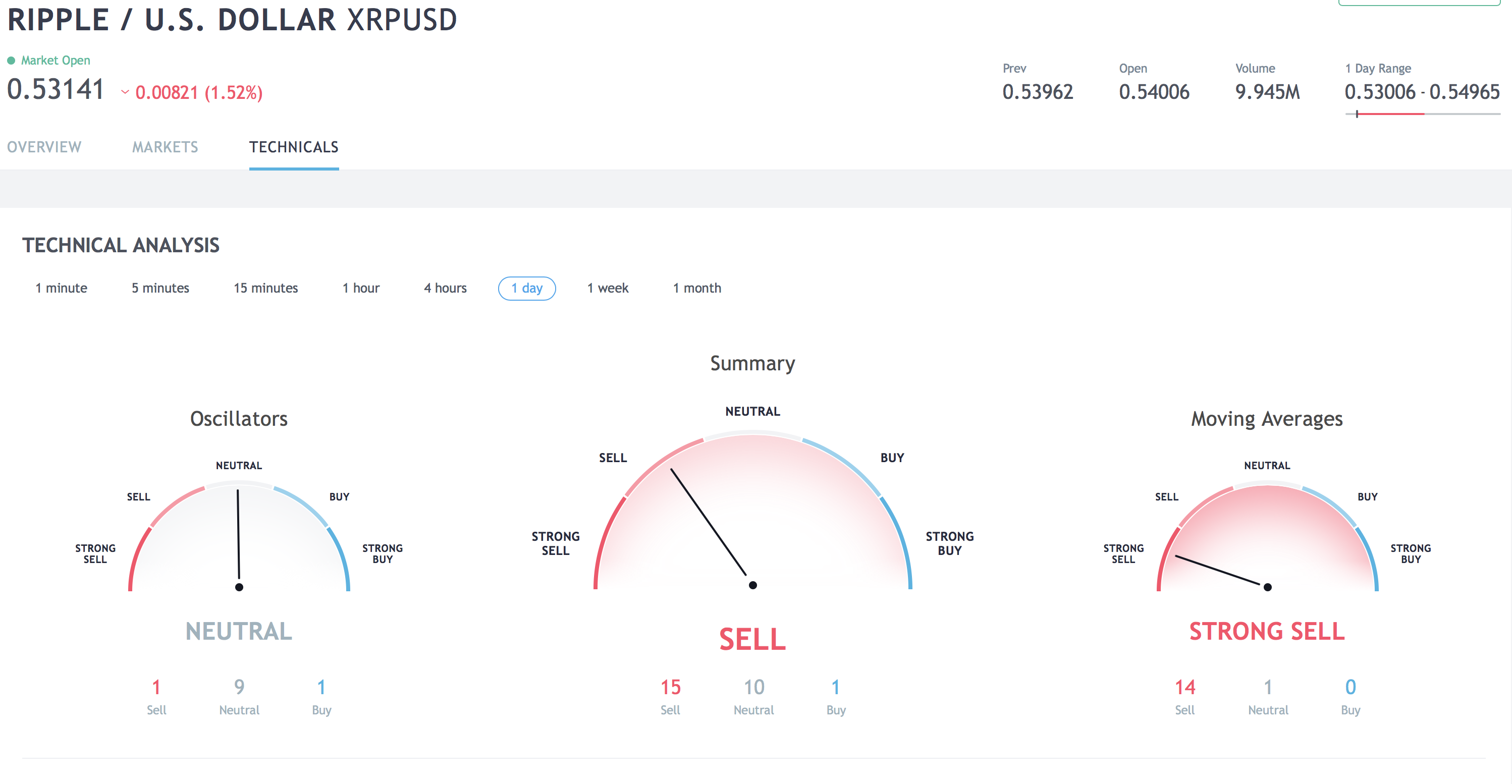This screenshot has width=1512, height=784.
Task: Open the Overview tab
Action: coord(44,147)
